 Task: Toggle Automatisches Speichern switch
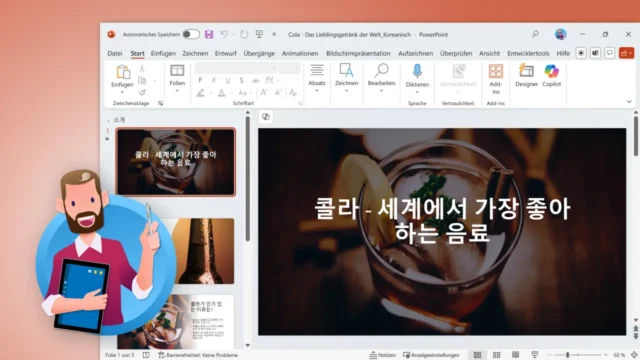(191, 34)
